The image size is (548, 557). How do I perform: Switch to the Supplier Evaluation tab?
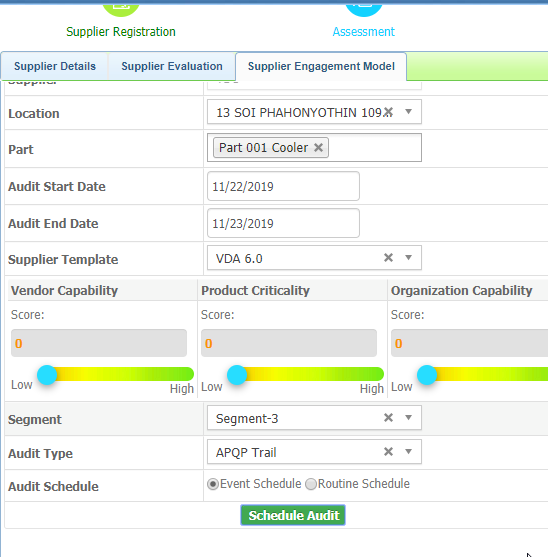click(172, 66)
